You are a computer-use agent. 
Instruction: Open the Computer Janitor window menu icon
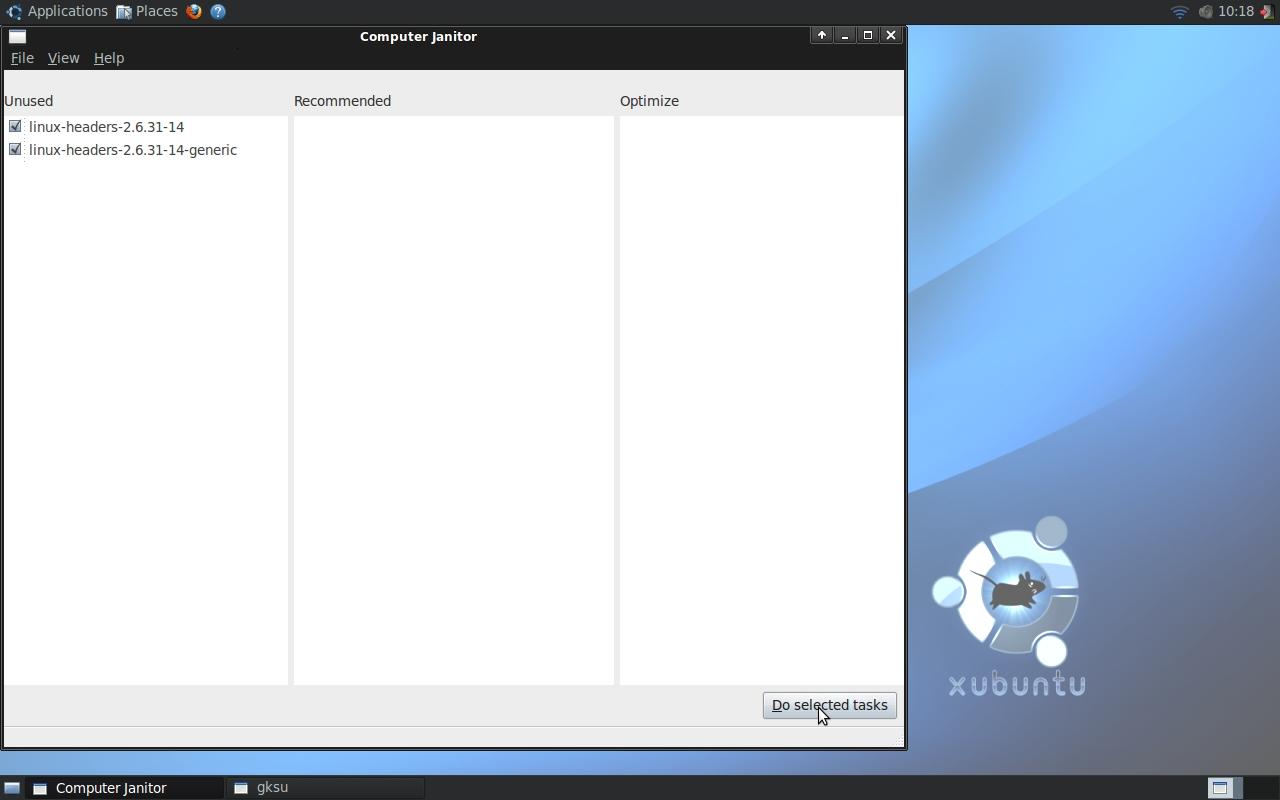point(17,36)
